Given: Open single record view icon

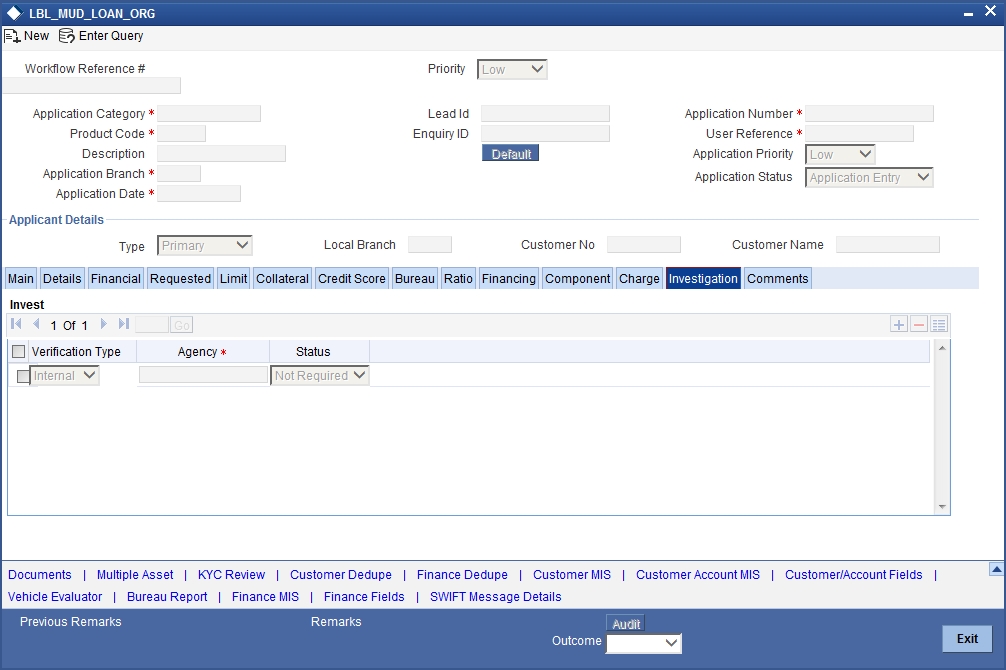Looking at the screenshot, I should pos(939,325).
